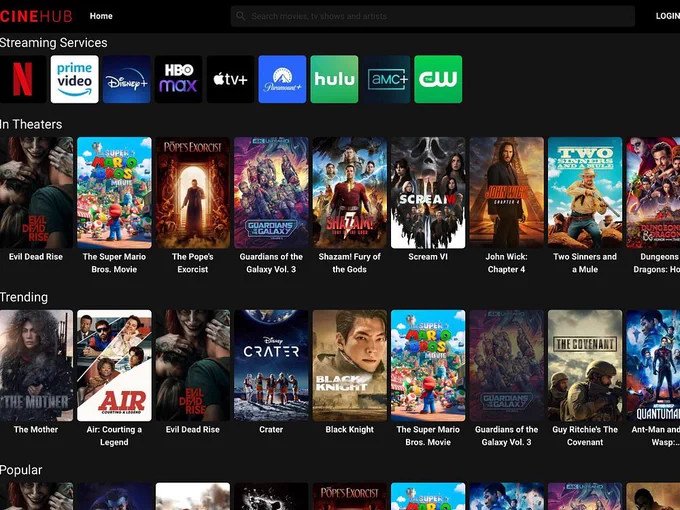Open the Black Knight poster
Image resolution: width=680 pixels, height=510 pixels.
pyautogui.click(x=350, y=365)
